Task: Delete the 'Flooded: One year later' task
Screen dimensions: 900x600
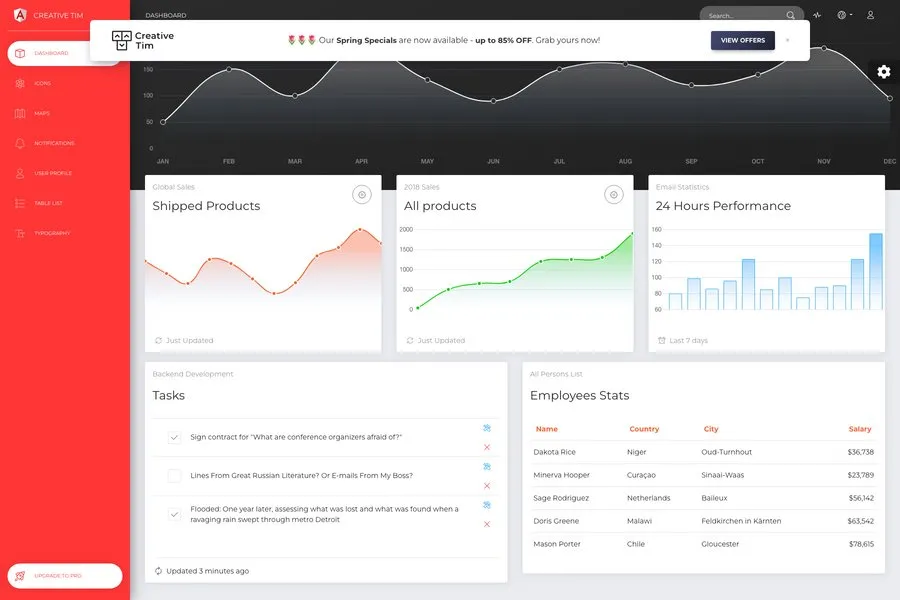Action: tap(487, 524)
